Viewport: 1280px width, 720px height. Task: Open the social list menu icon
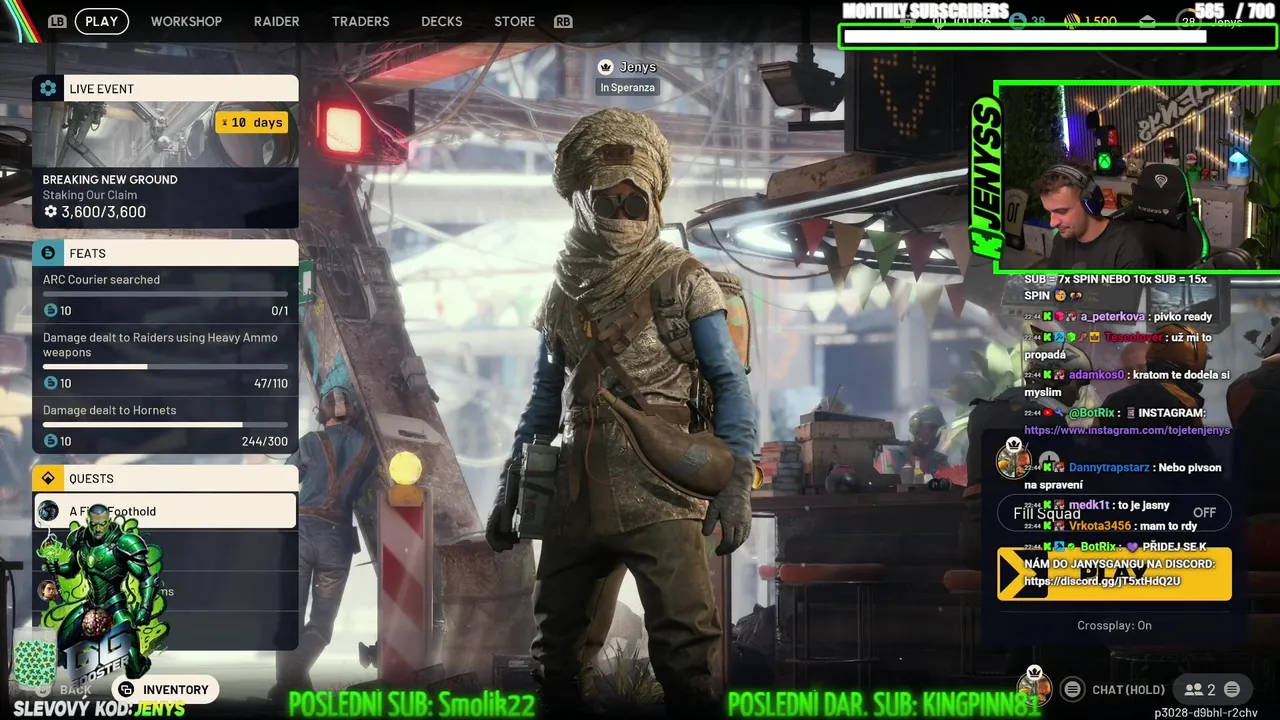pyautogui.click(x=1232, y=689)
